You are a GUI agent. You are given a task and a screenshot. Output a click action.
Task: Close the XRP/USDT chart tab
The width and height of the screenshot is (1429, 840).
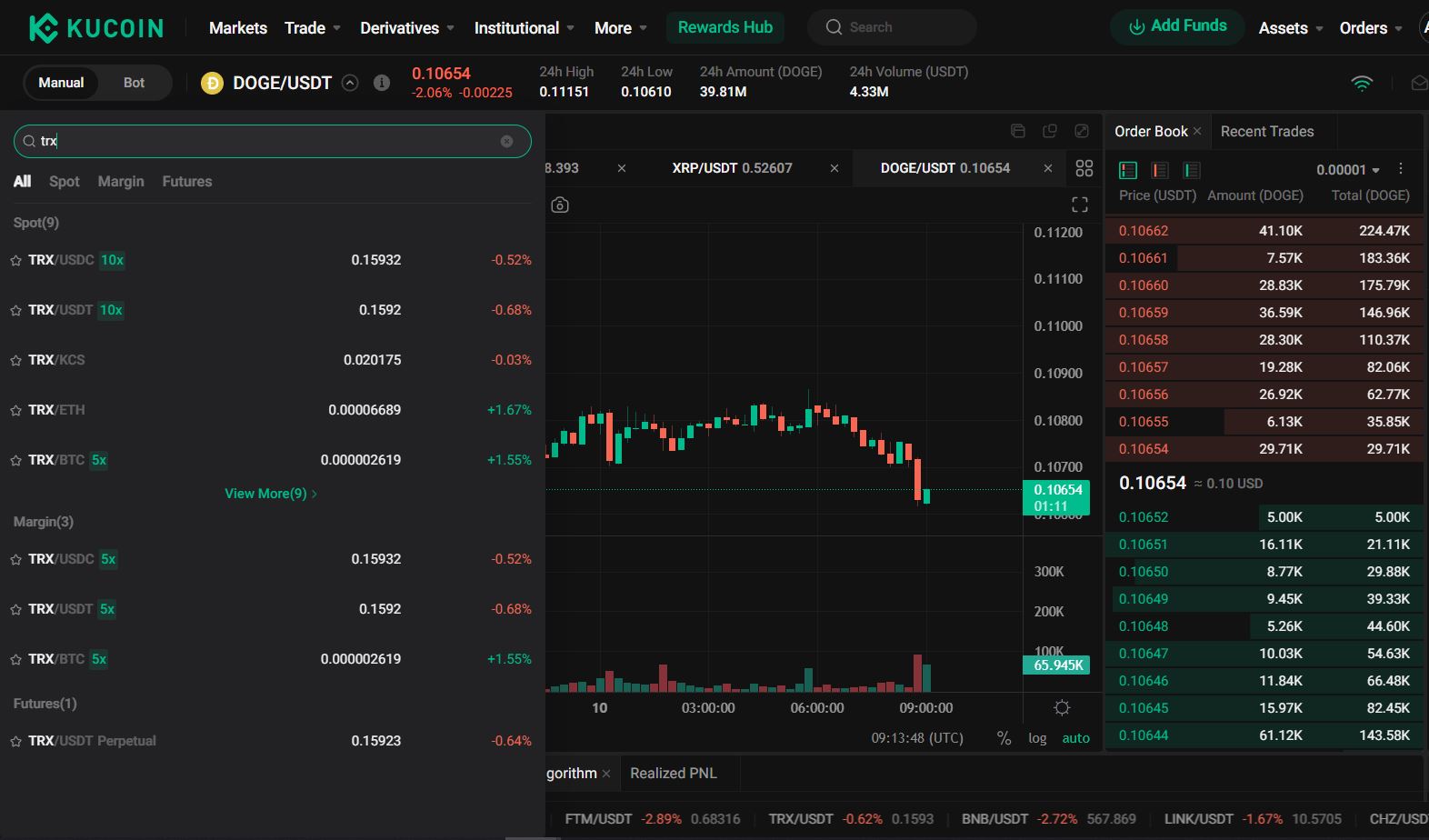[834, 168]
